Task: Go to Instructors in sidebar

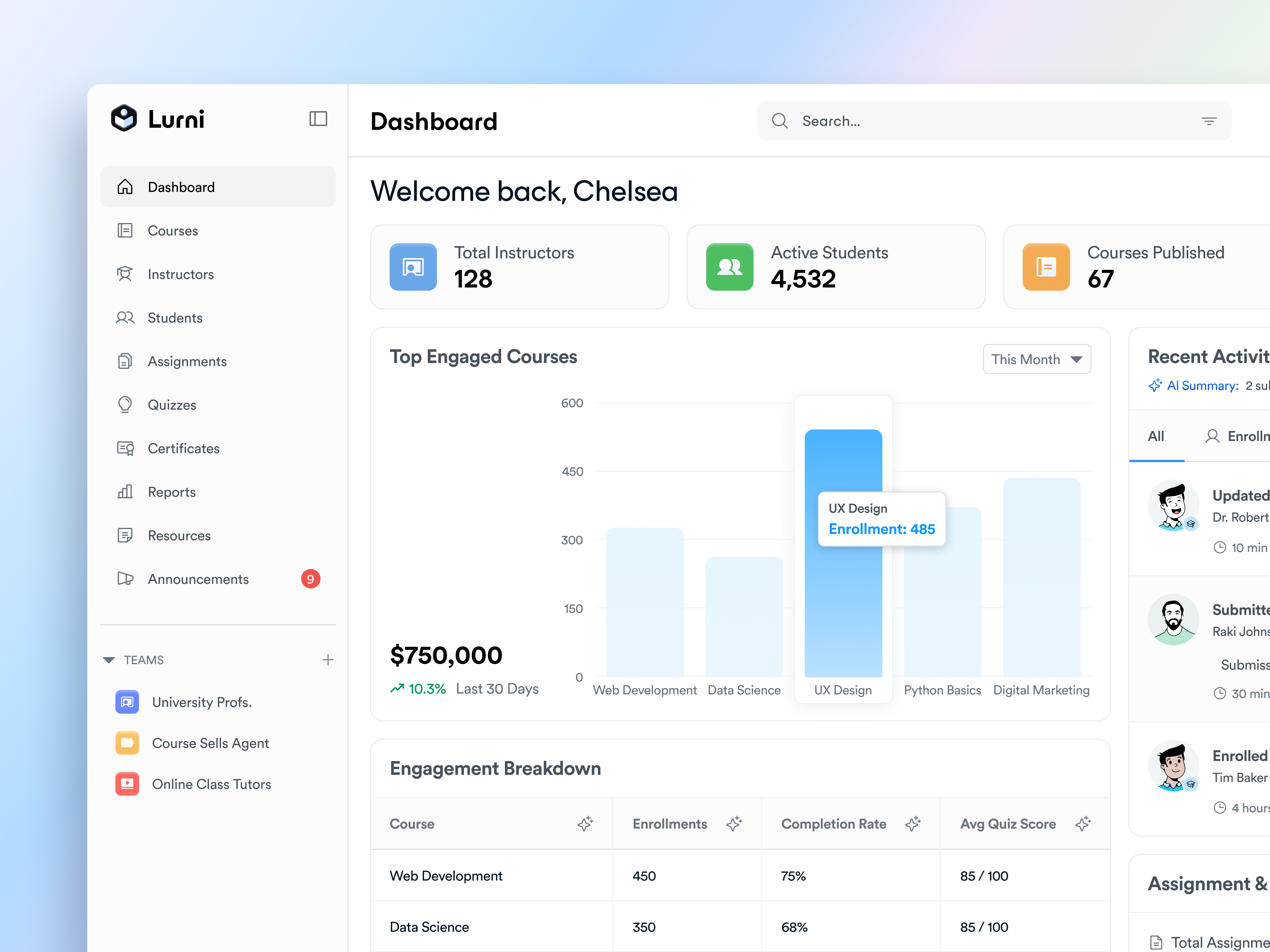Action: point(217,274)
